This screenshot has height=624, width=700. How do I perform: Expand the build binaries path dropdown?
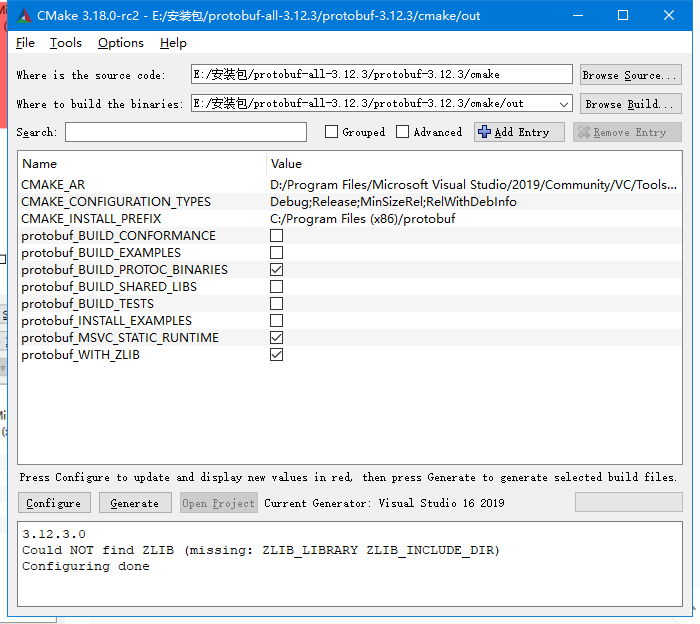pos(563,104)
